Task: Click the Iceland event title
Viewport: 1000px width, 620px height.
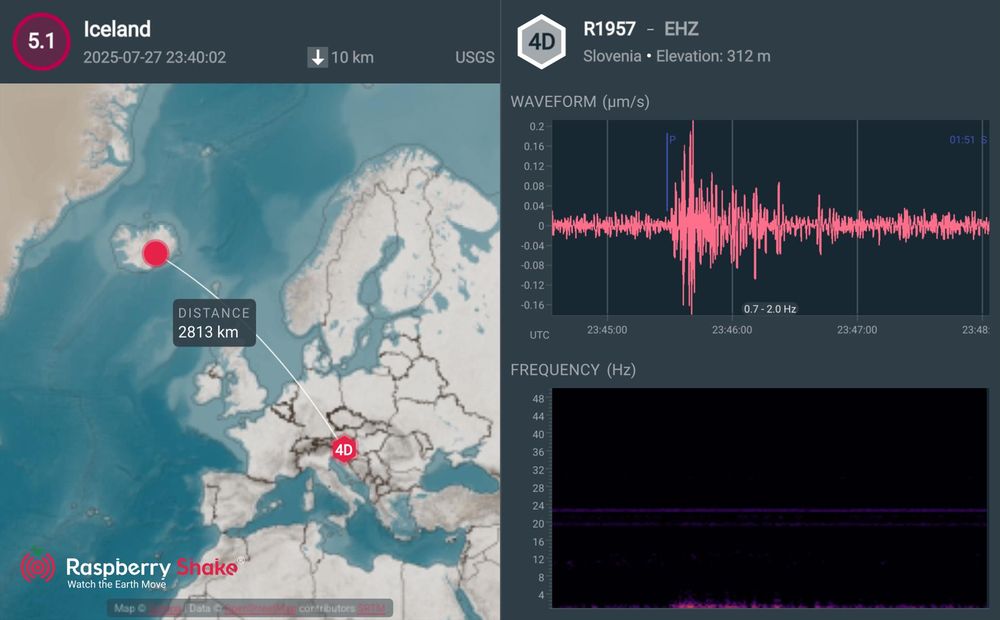Action: (117, 29)
